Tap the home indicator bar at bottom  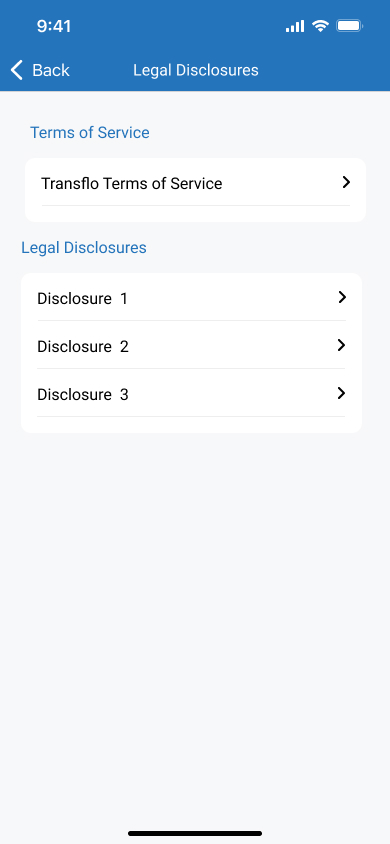click(195, 833)
